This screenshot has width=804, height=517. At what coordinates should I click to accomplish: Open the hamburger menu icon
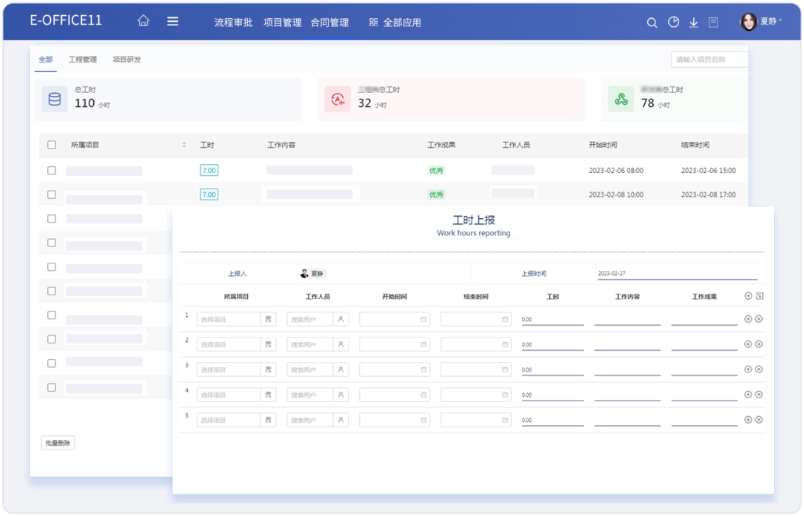[x=172, y=21]
